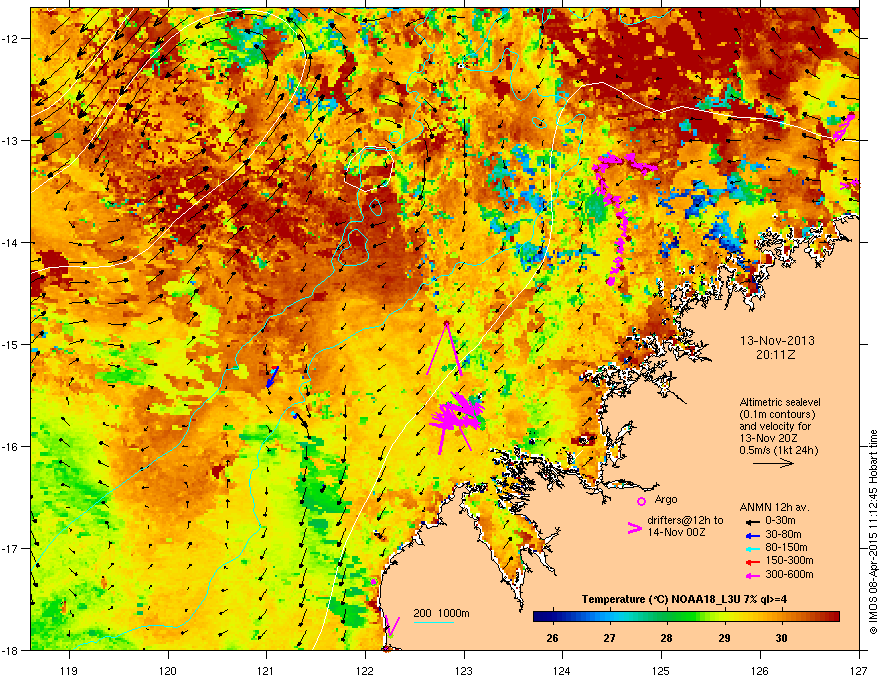This screenshot has height=680, width=880.
Task: Click the red 150-300m legend arrow
Action: point(752,561)
